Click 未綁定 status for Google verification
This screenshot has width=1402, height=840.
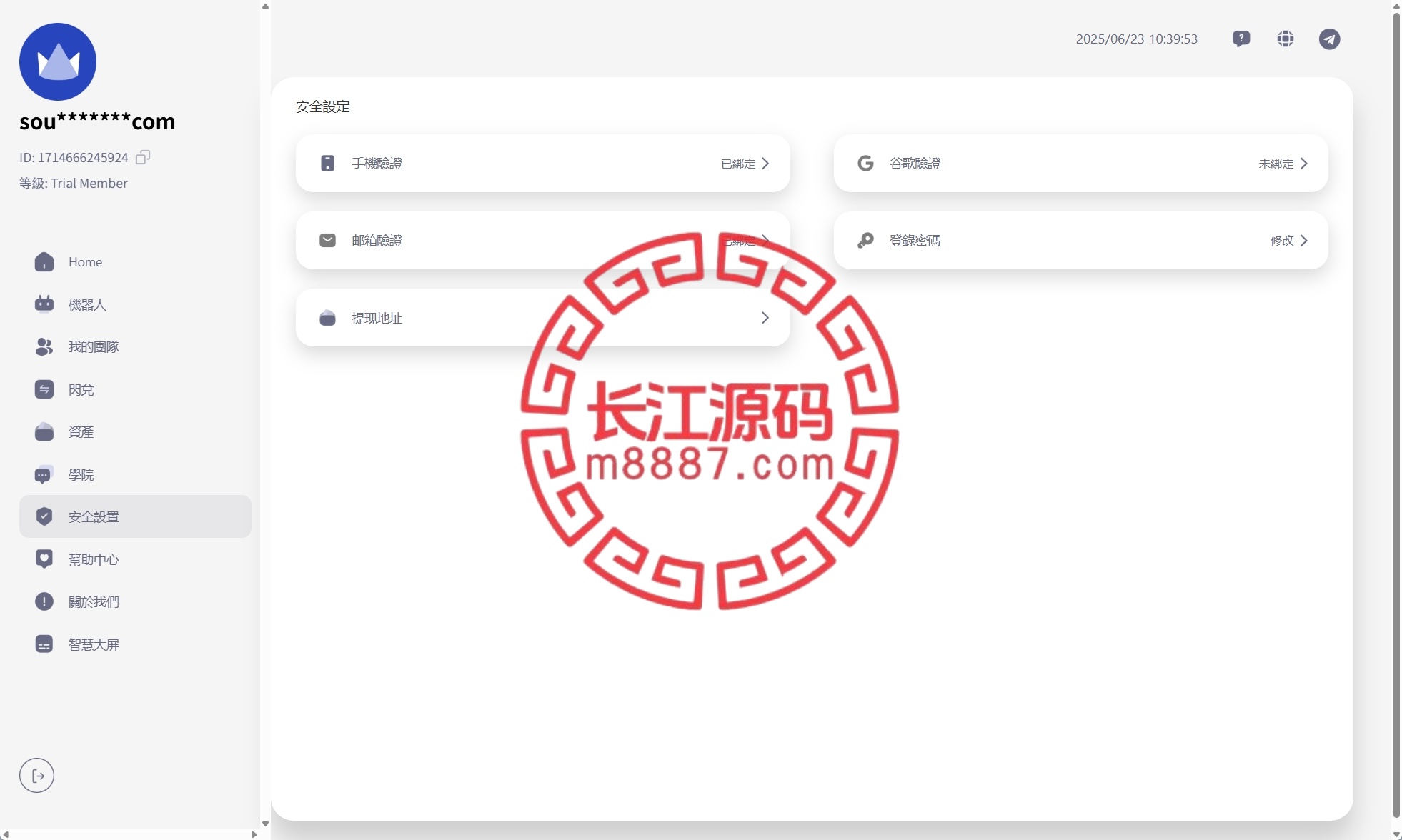click(1276, 164)
